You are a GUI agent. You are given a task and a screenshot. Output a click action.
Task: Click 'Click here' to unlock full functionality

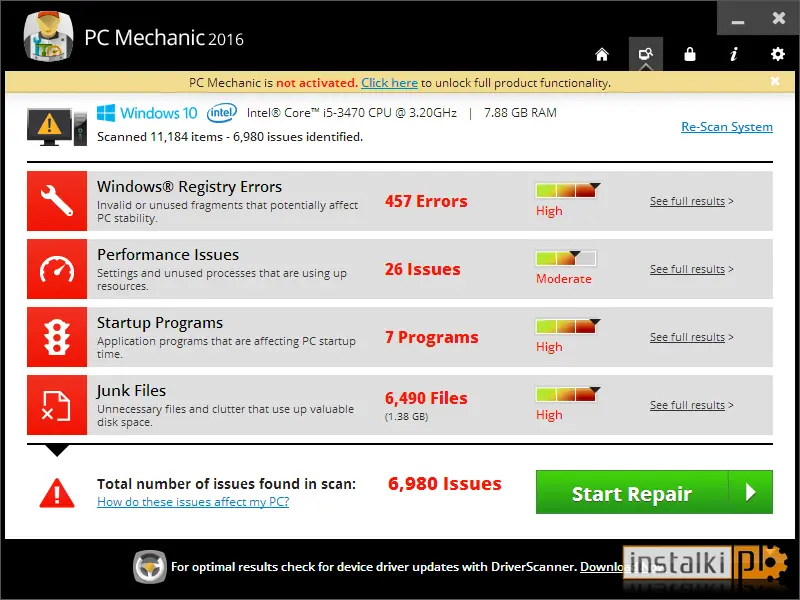(x=389, y=83)
